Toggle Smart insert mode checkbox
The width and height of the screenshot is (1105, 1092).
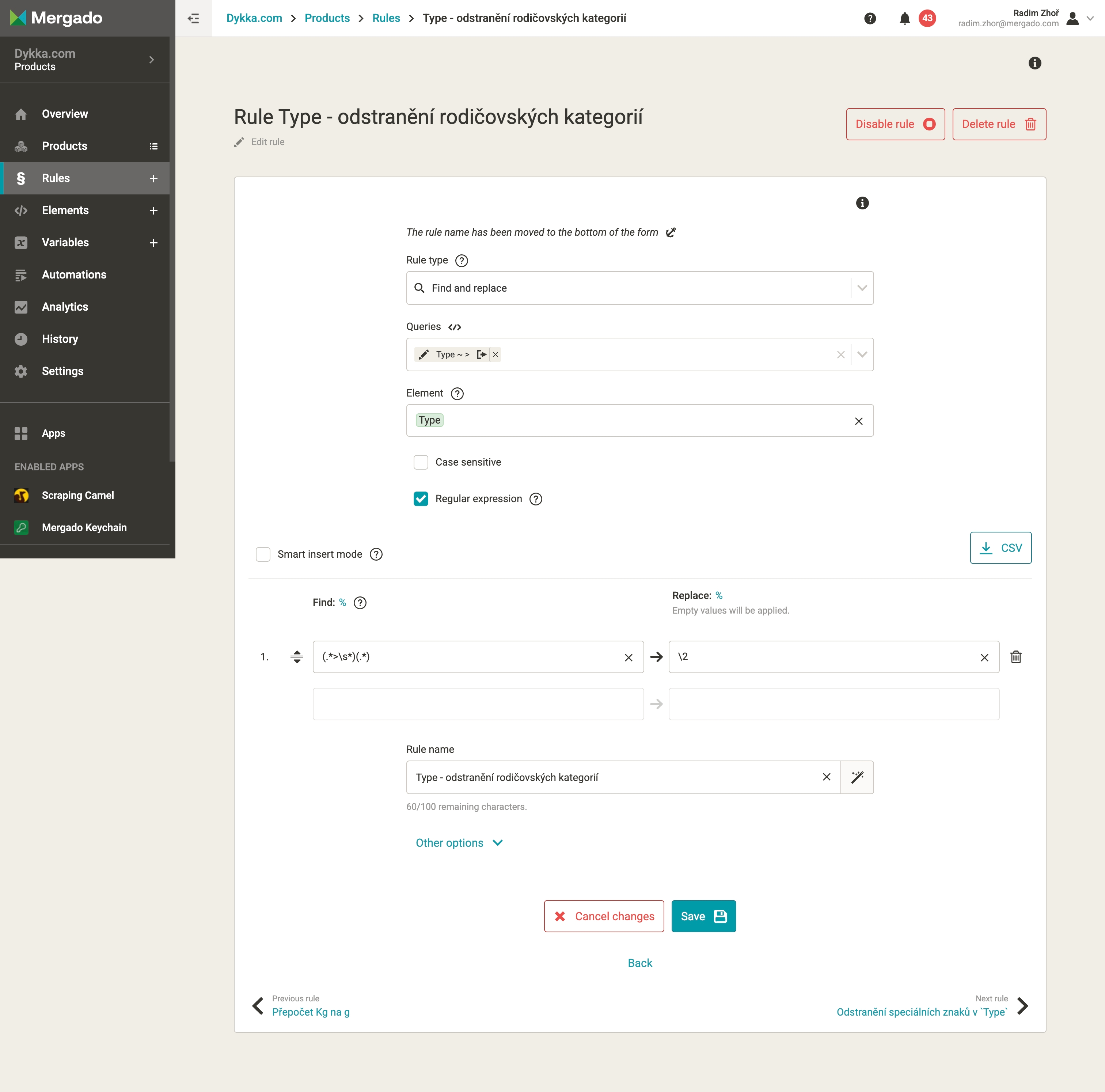tap(263, 554)
